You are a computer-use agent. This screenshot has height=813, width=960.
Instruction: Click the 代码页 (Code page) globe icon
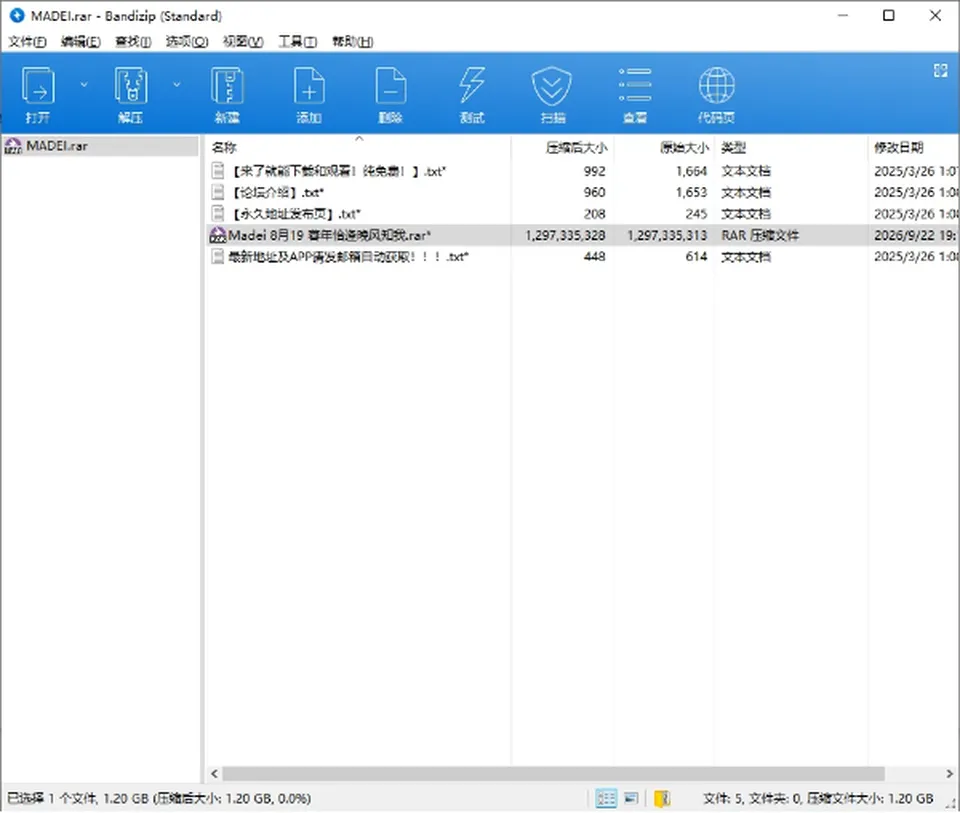coord(716,86)
